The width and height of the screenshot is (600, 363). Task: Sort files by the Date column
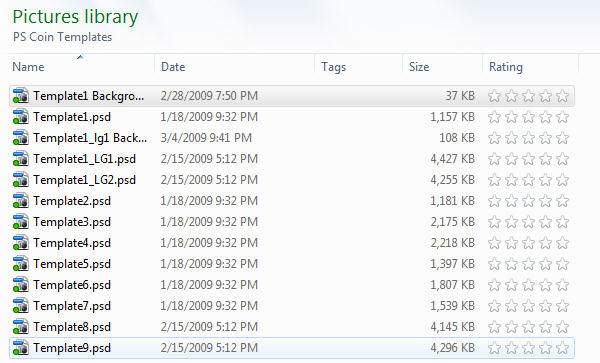tap(173, 67)
